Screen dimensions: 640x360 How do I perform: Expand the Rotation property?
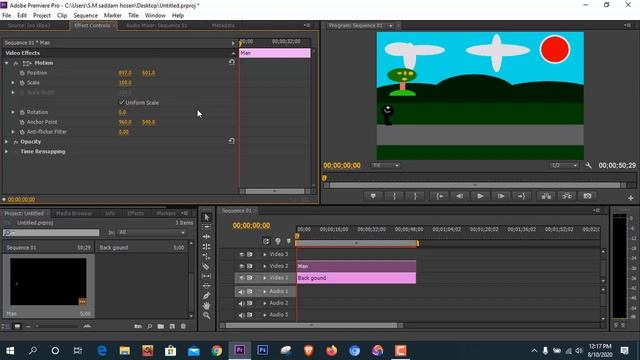click(13, 112)
